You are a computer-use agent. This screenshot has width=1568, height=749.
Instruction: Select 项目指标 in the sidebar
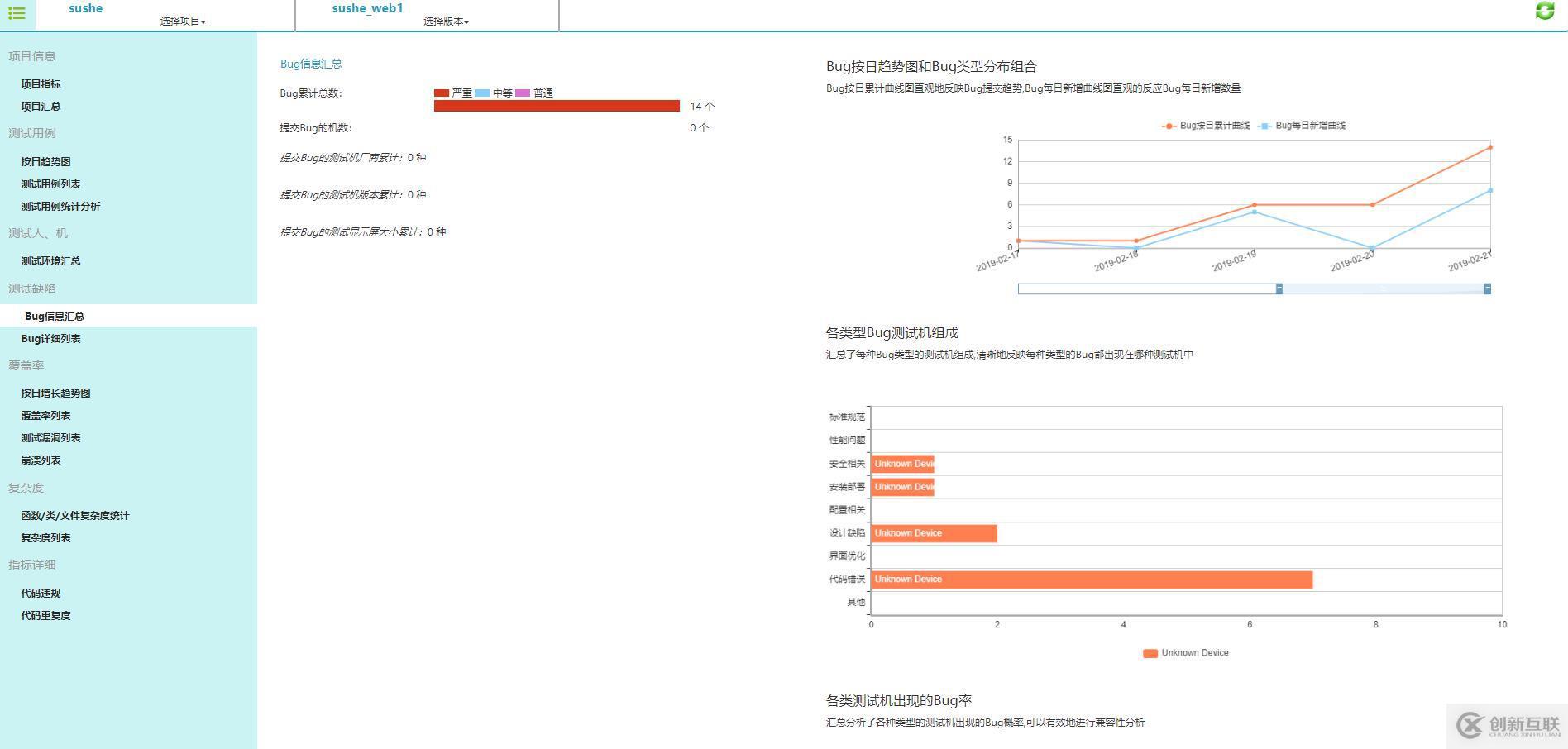(41, 83)
